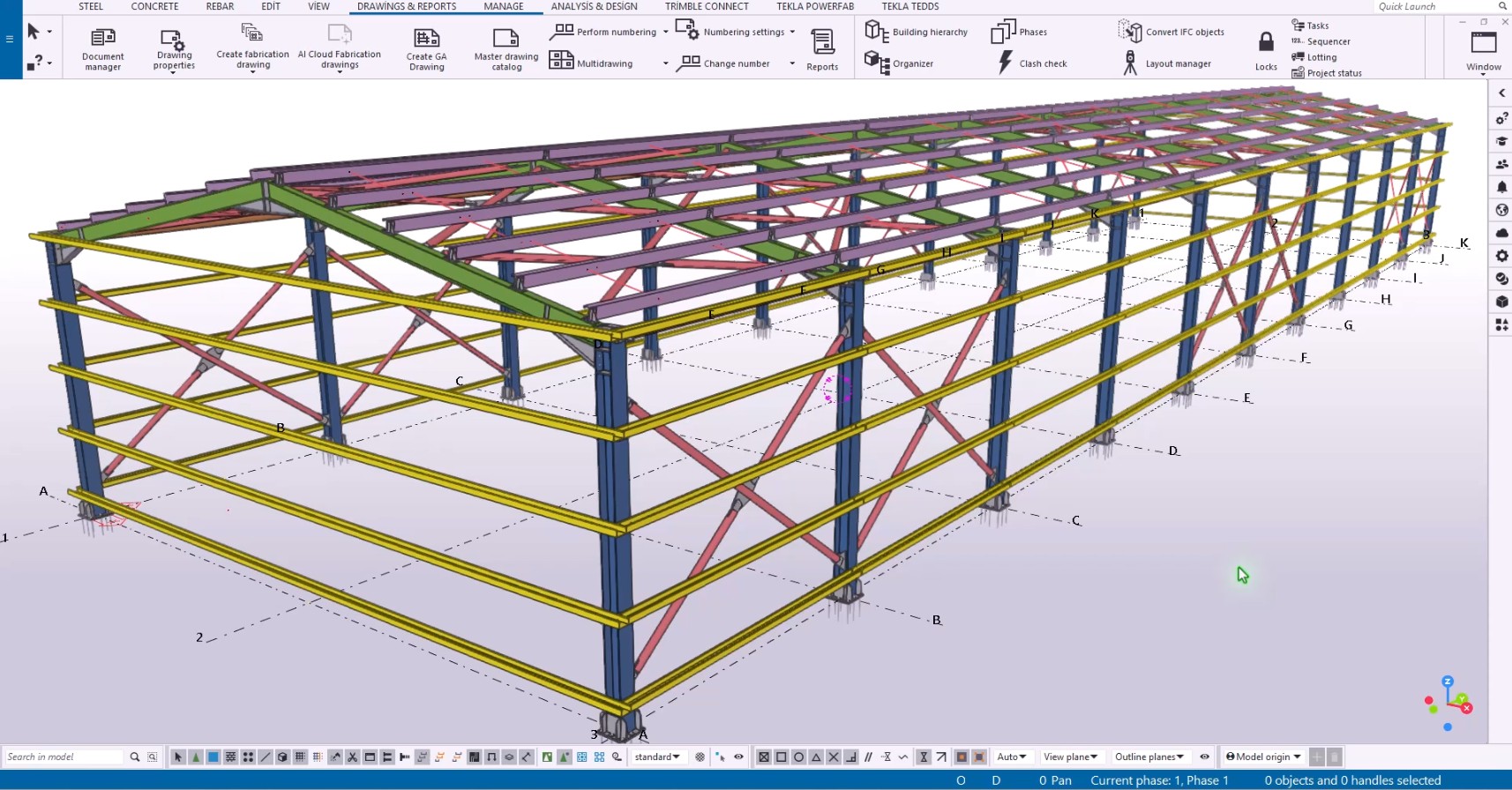Toggle Snap to center points circle switch
Image resolution: width=1512 pixels, height=790 pixels.
pos(798,756)
